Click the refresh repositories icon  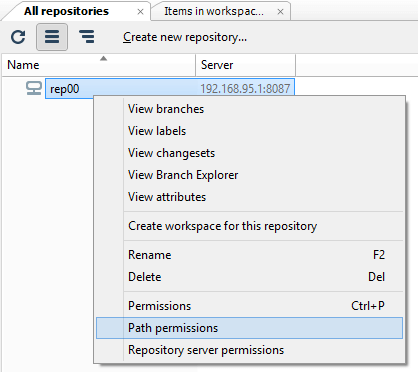tap(18, 37)
